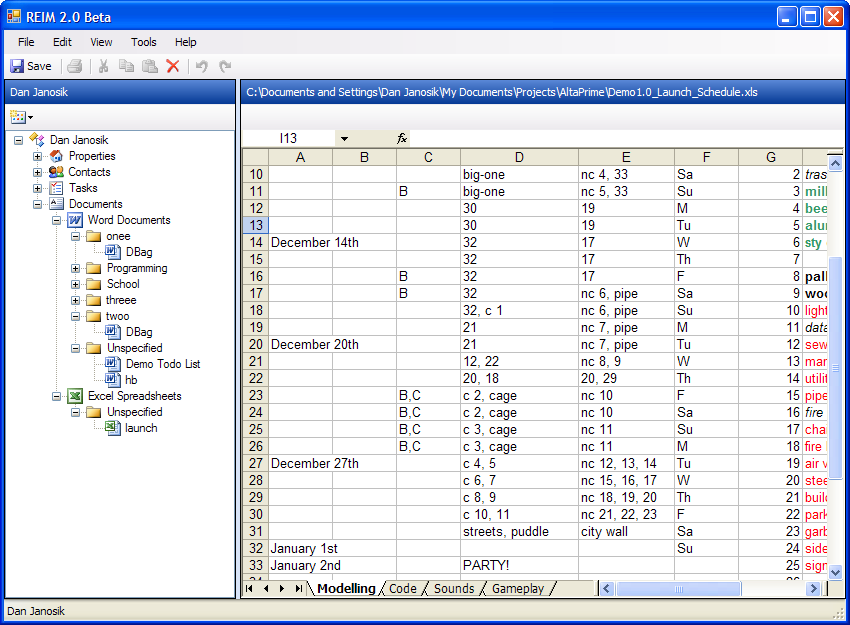Click the Paste clipboard icon
Viewport: 850px width, 625px height.
(x=150, y=66)
